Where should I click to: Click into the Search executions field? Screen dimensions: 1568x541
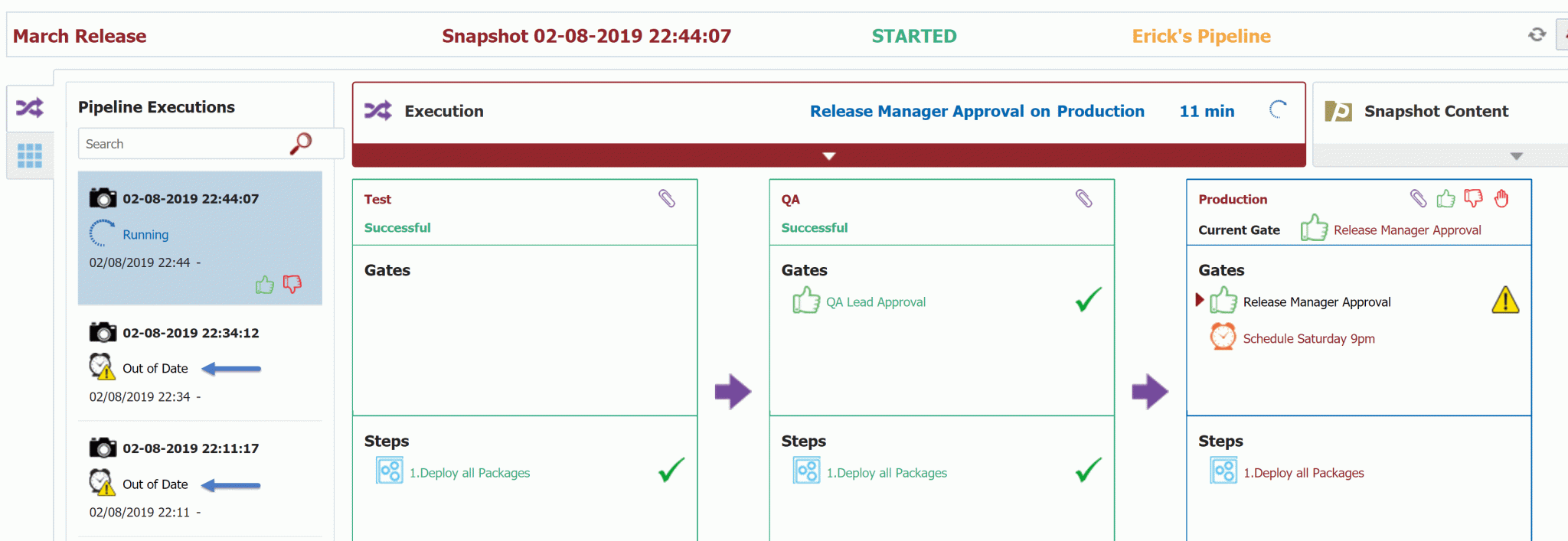(x=184, y=144)
